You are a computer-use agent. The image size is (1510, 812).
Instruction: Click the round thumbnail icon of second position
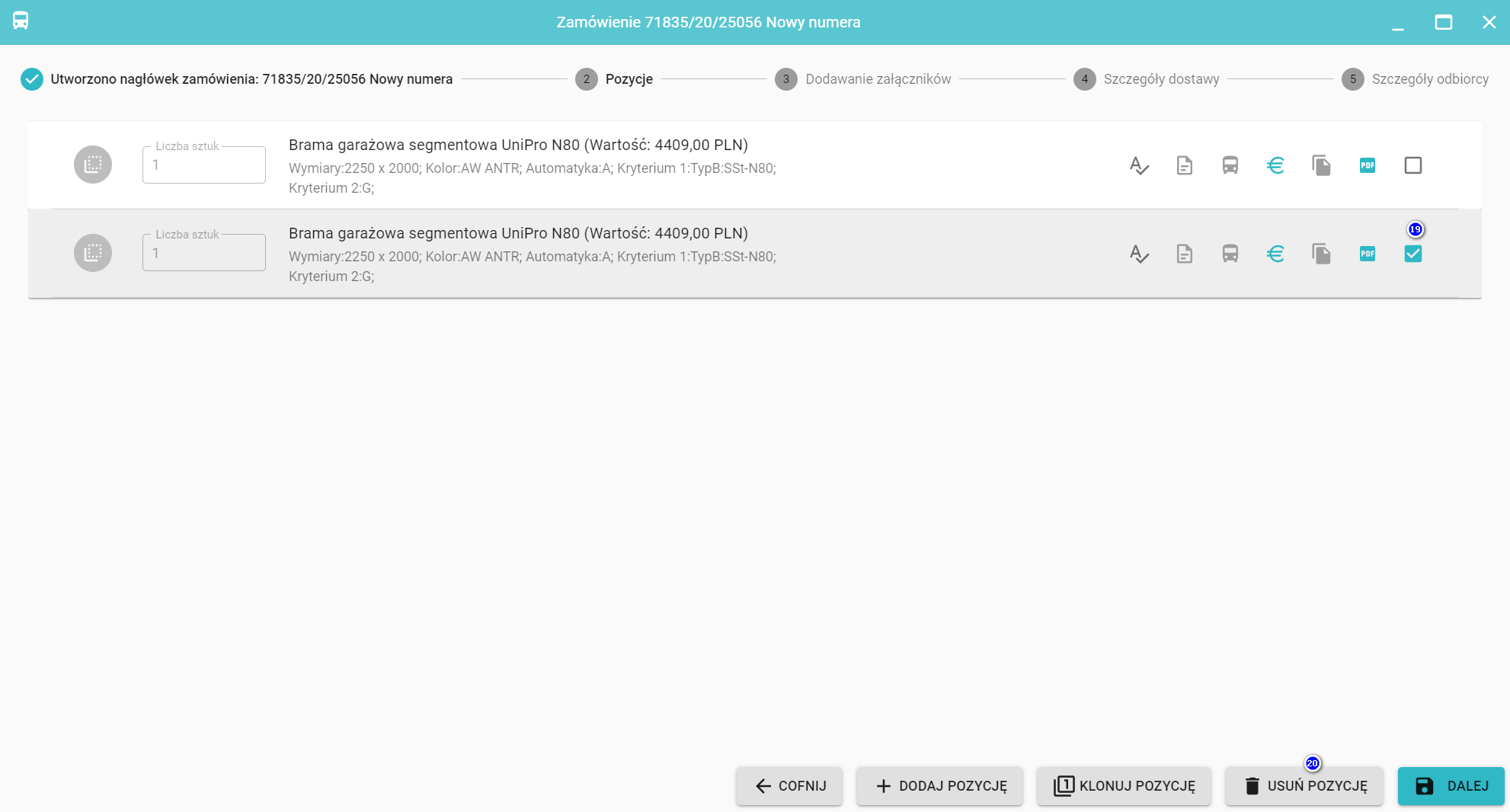tap(93, 253)
